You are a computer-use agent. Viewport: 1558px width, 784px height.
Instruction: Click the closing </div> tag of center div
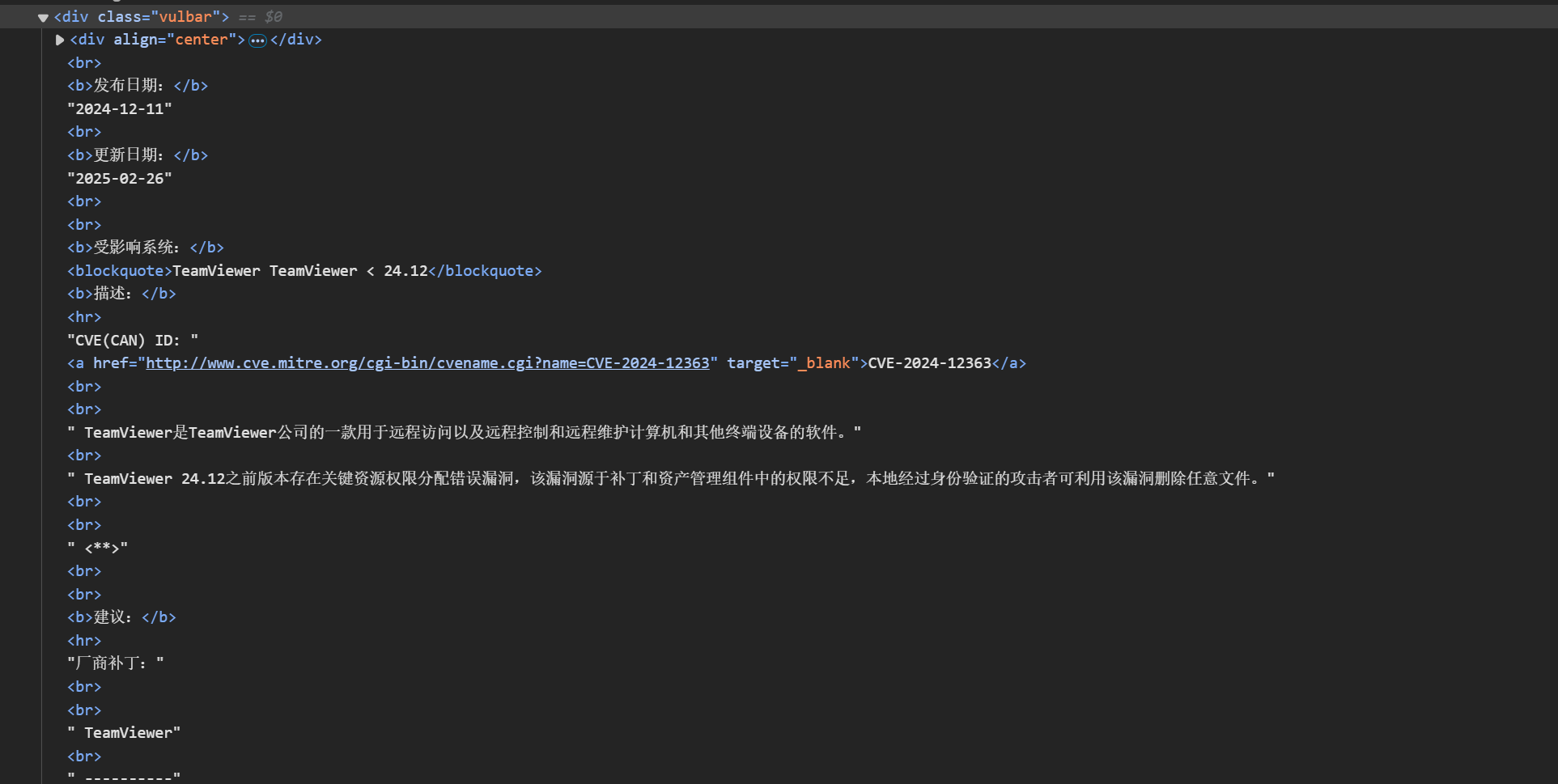(296, 40)
